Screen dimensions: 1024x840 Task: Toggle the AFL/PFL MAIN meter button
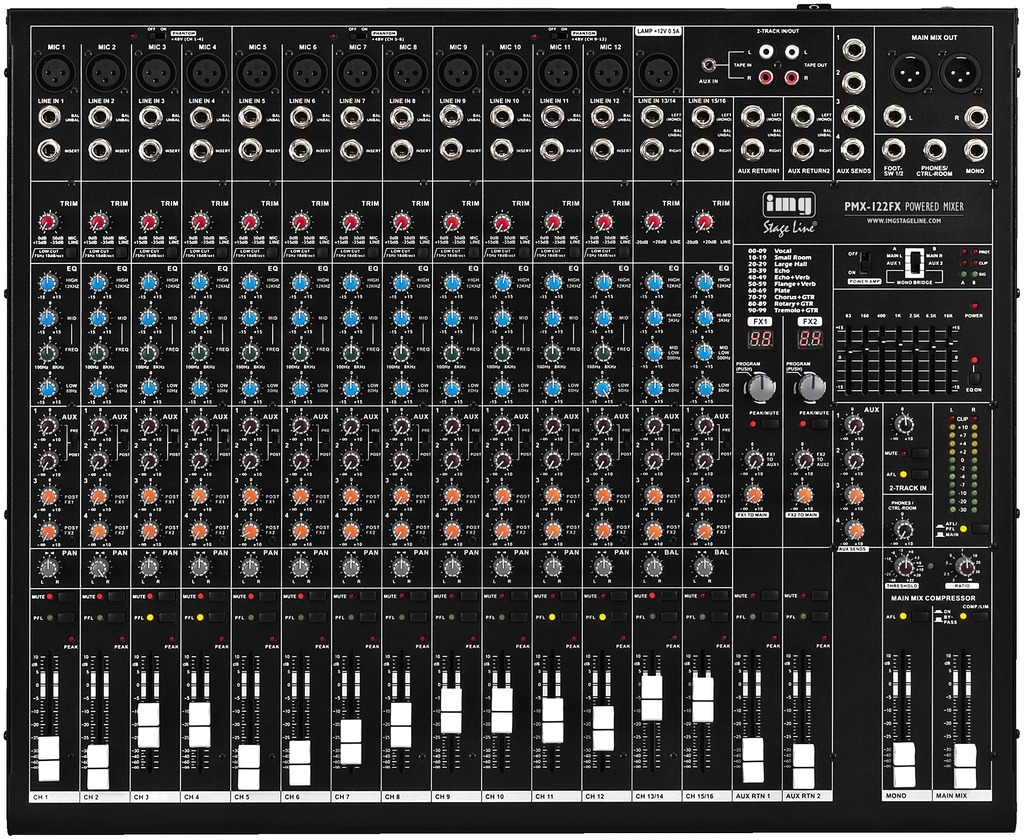(x=980, y=528)
